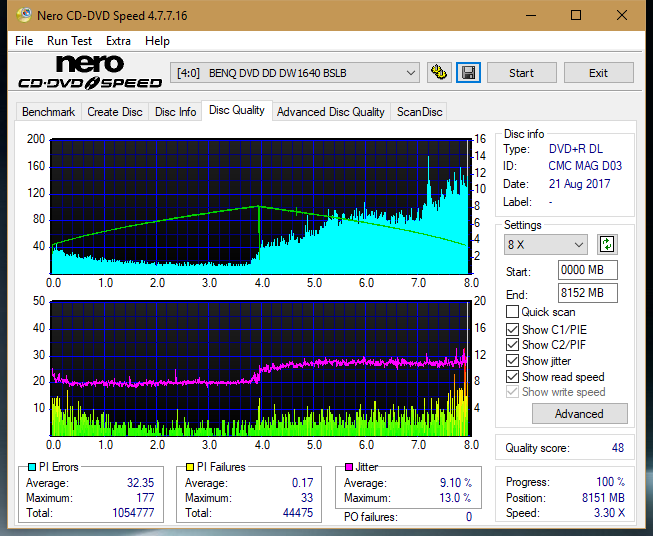Disable Show jitter
The height and width of the screenshot is (536, 653).
(x=512, y=361)
